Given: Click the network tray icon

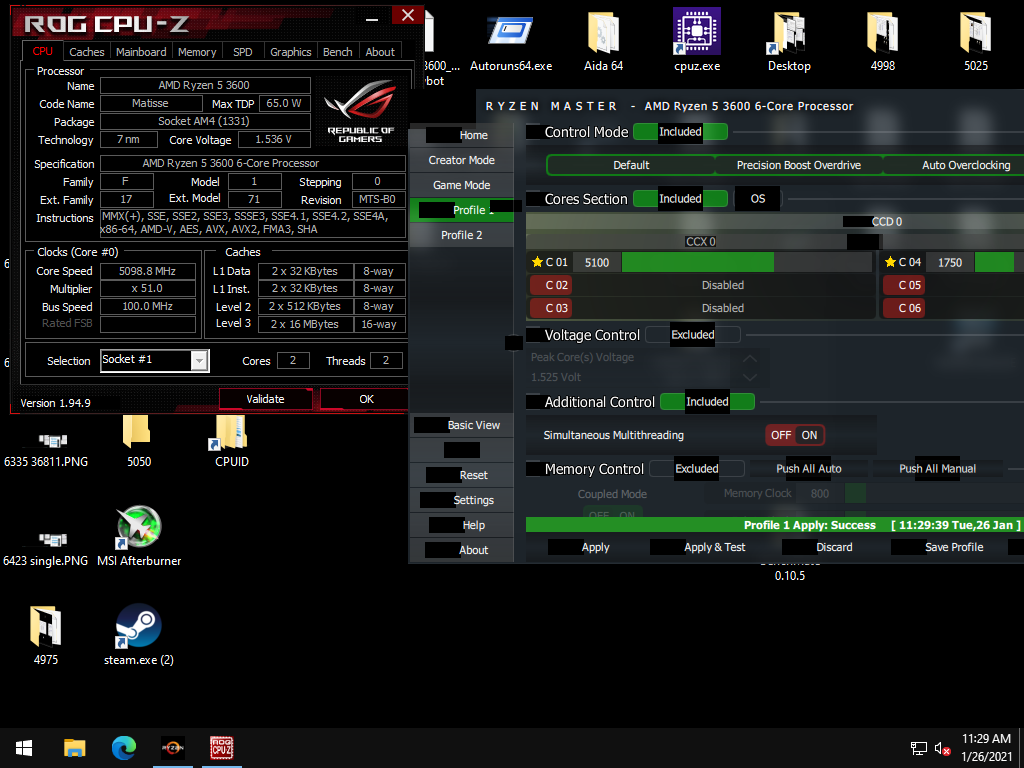Looking at the screenshot, I should click(x=919, y=748).
